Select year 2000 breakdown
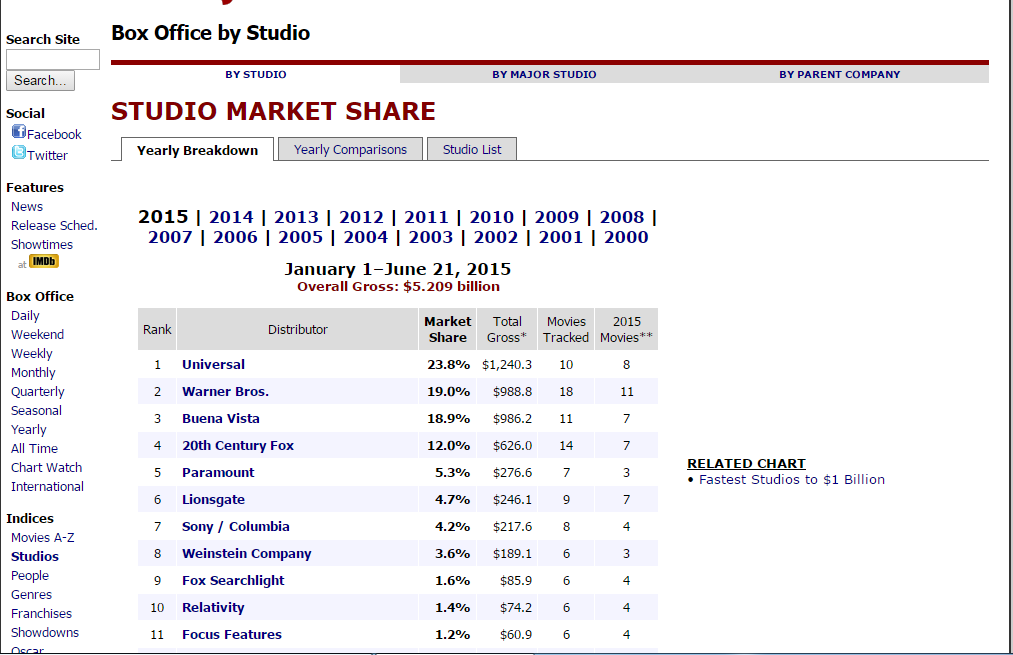The image size is (1013, 655). tap(626, 237)
